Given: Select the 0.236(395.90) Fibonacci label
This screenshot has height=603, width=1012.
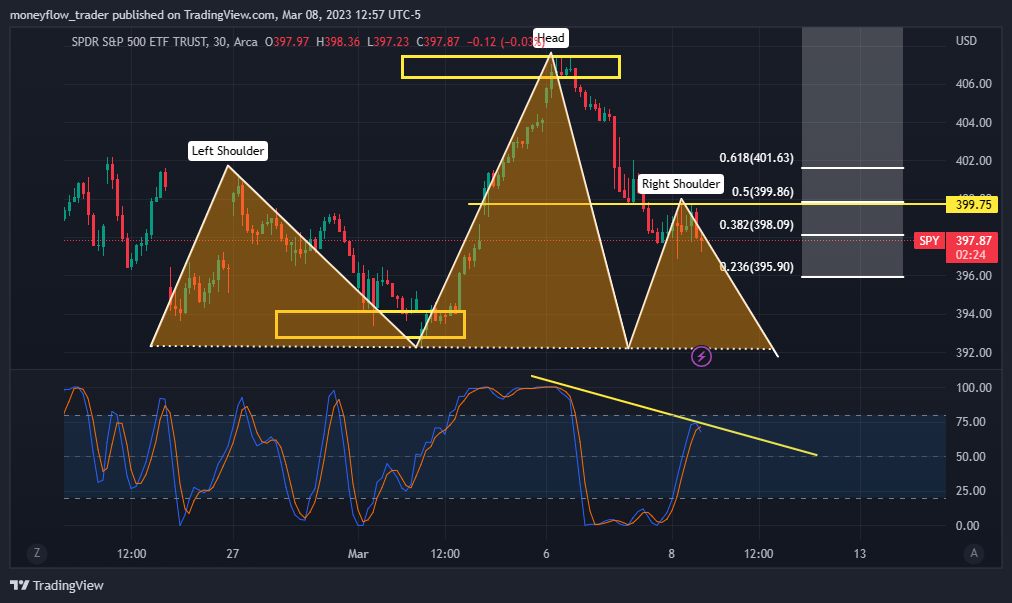Looking at the screenshot, I should coord(756,267).
